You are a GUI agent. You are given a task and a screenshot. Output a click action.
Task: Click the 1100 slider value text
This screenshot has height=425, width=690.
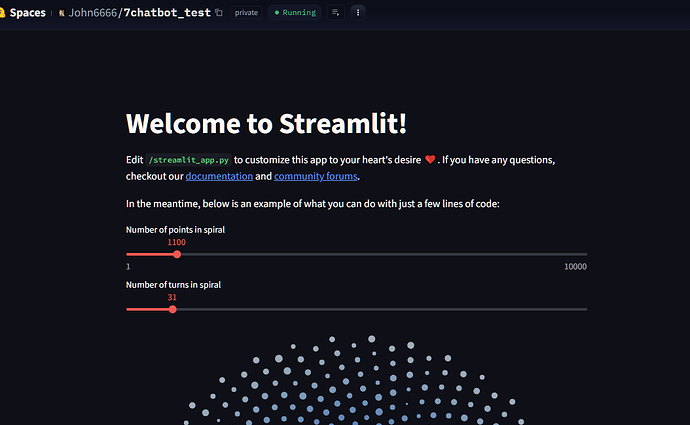click(176, 242)
